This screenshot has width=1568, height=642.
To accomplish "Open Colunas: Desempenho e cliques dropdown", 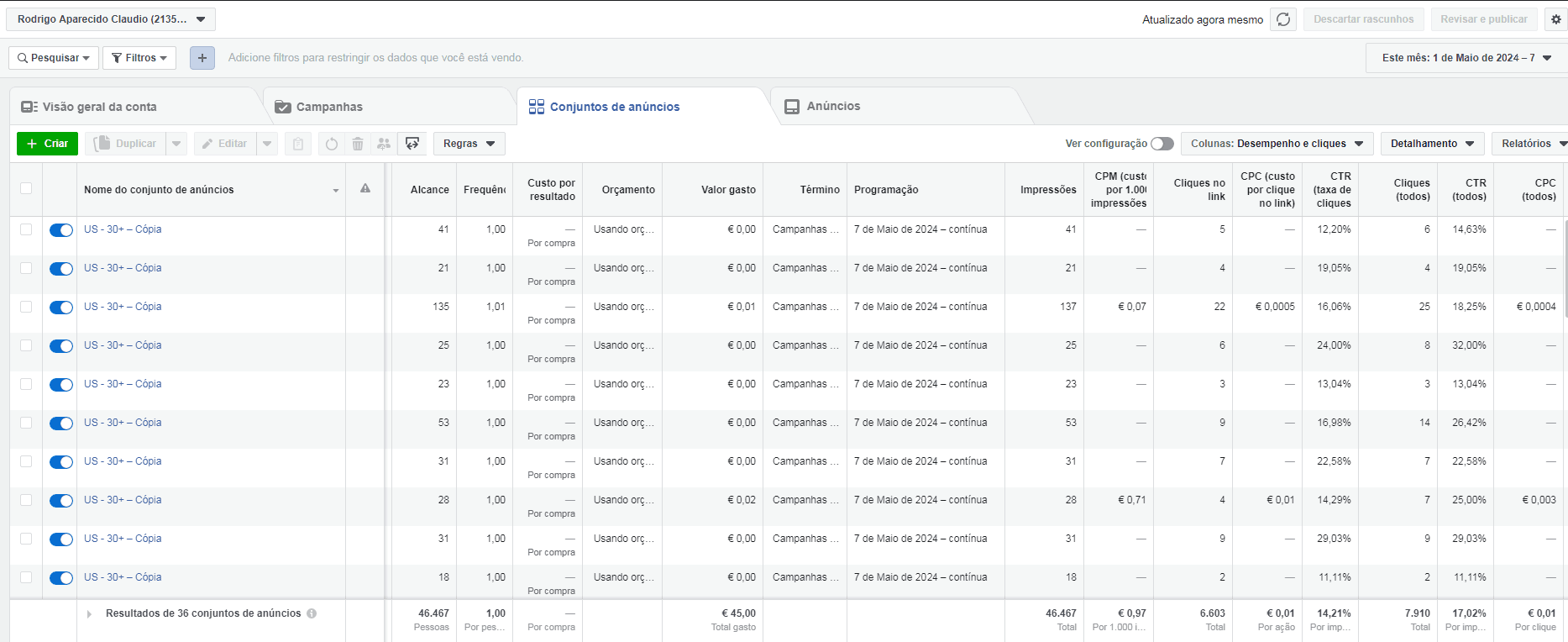I will pyautogui.click(x=1277, y=144).
